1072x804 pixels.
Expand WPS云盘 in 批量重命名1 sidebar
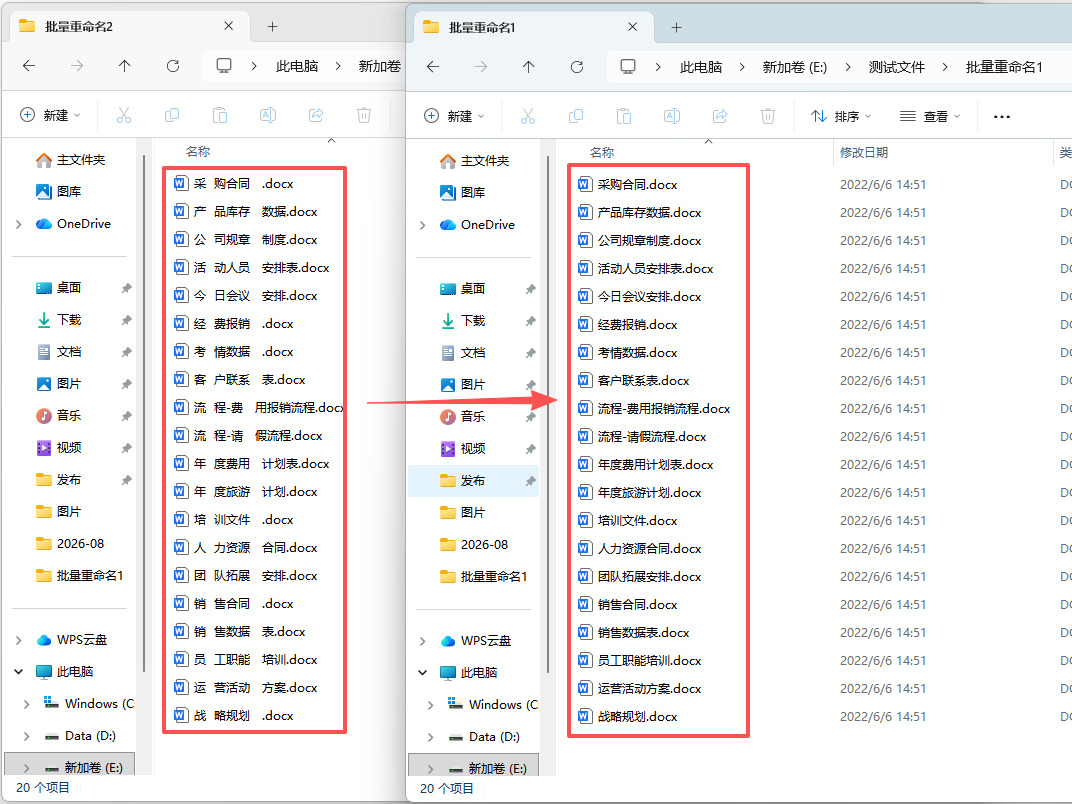423,641
